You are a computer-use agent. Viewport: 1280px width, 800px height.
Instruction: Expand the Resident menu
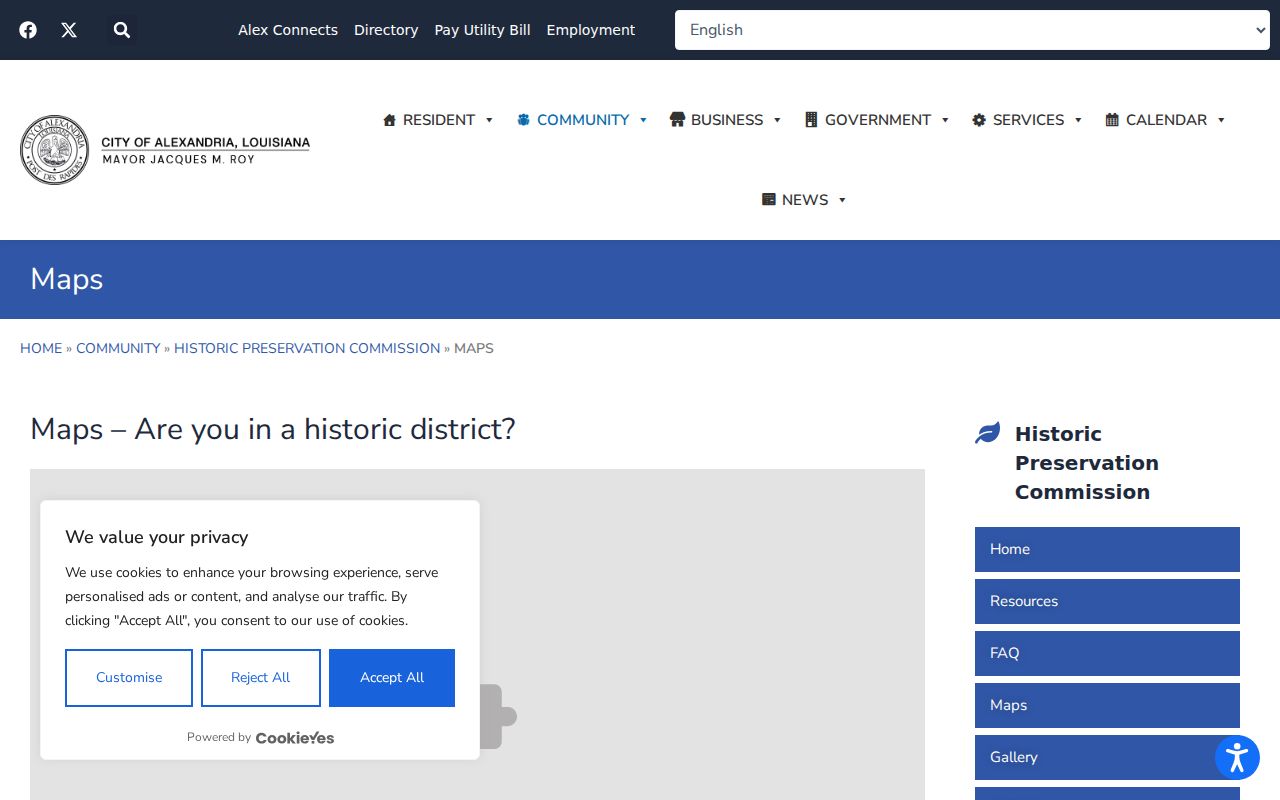pos(438,120)
